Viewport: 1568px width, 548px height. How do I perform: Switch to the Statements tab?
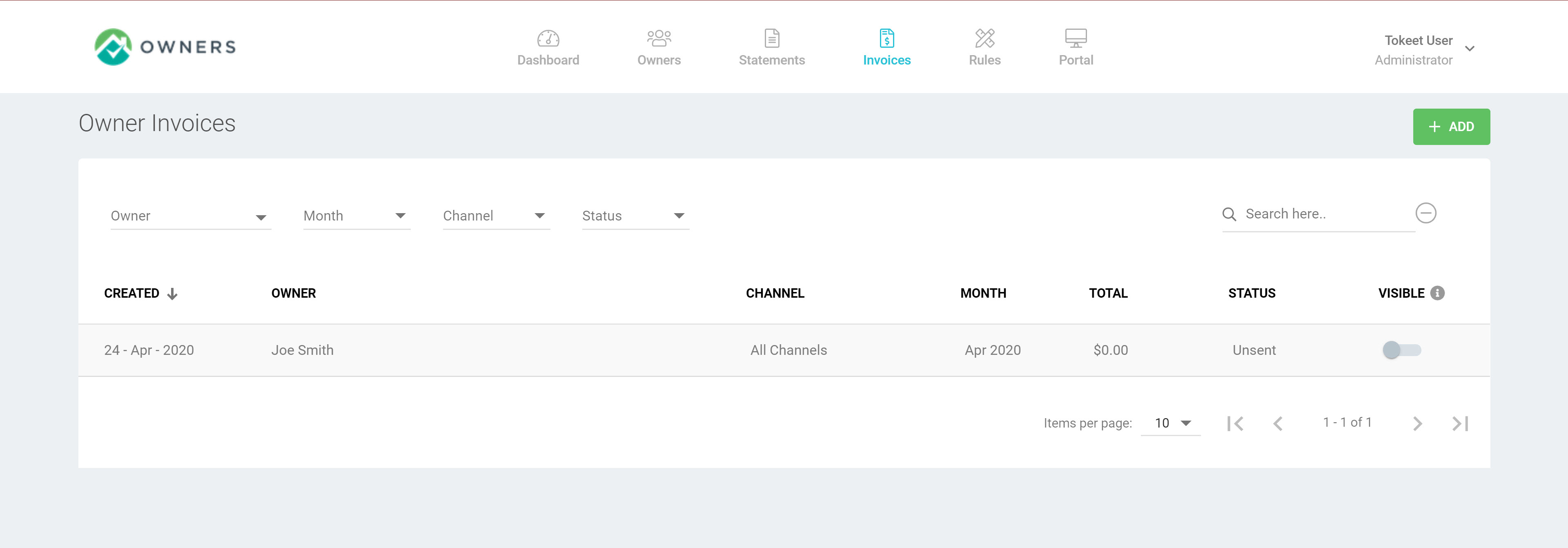[772, 47]
